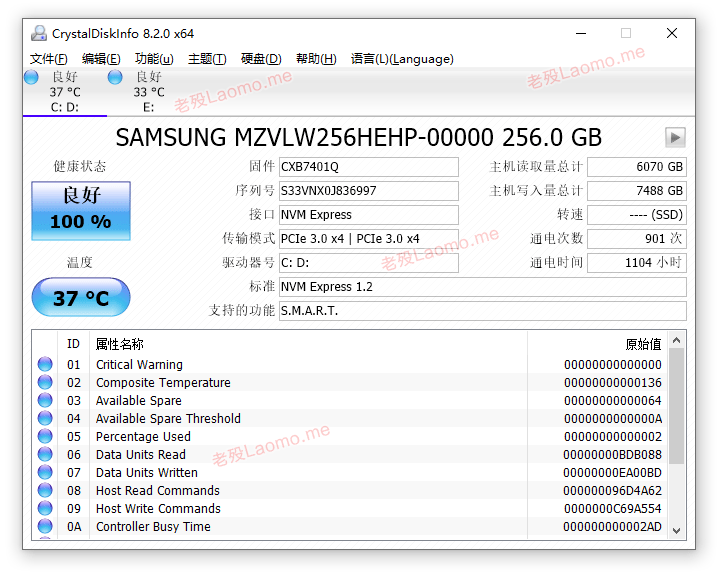Click status orb for Composite Temperature row
The image size is (724, 579).
[45, 382]
